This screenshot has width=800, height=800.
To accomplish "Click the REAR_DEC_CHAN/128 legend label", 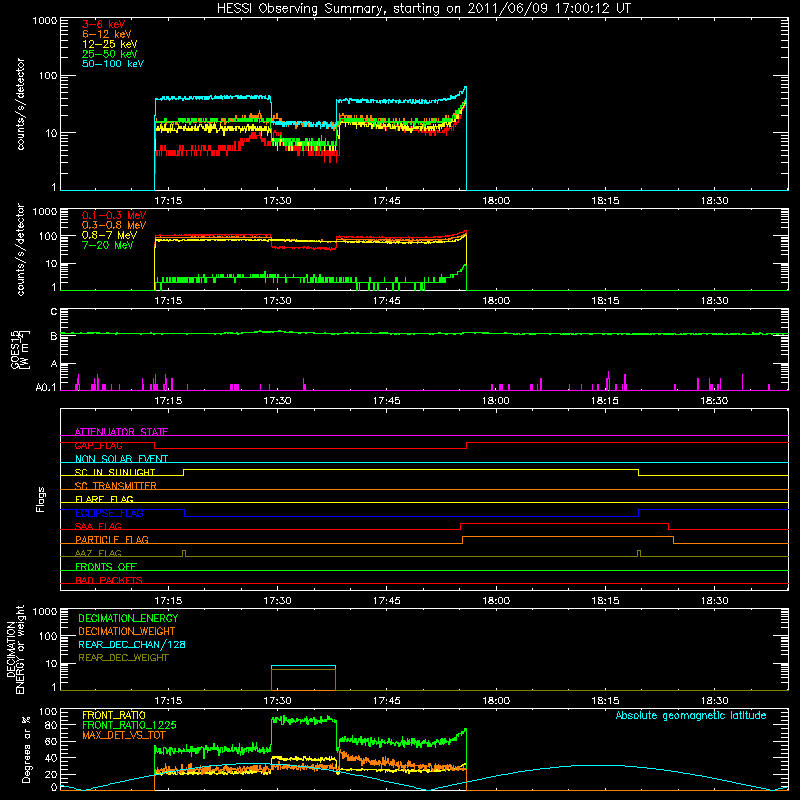I will tap(132, 644).
